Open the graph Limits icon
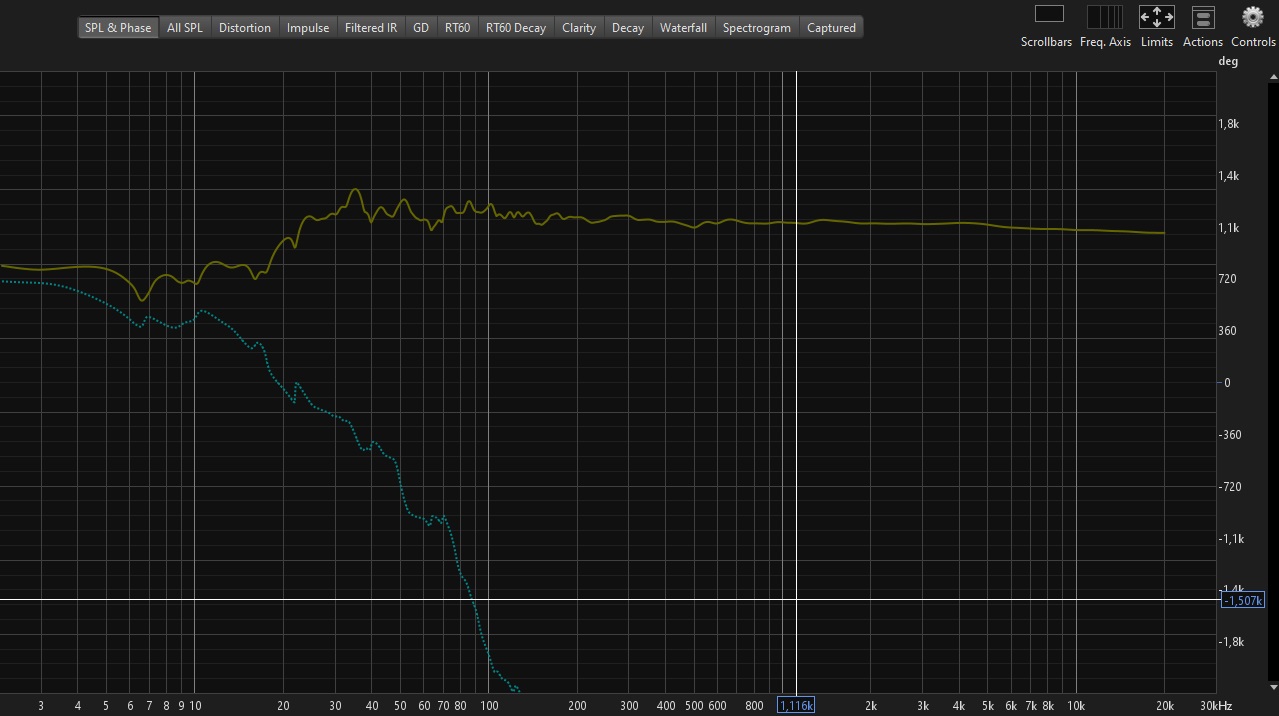1279x716 pixels. 1157,17
